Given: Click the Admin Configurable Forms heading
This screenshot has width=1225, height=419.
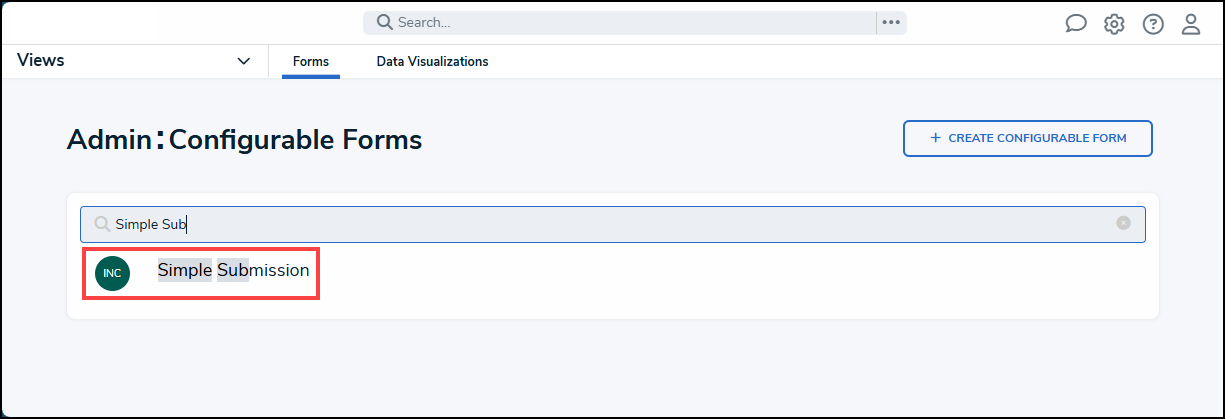Looking at the screenshot, I should coord(244,140).
